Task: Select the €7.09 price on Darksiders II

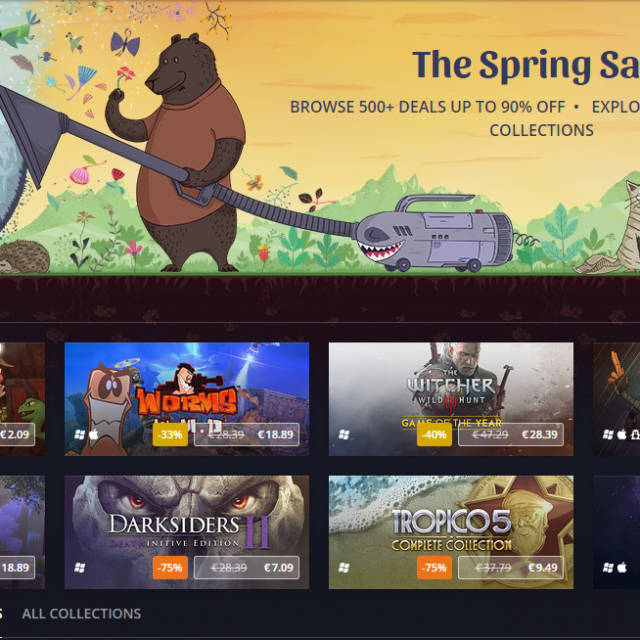Action: 279,568
